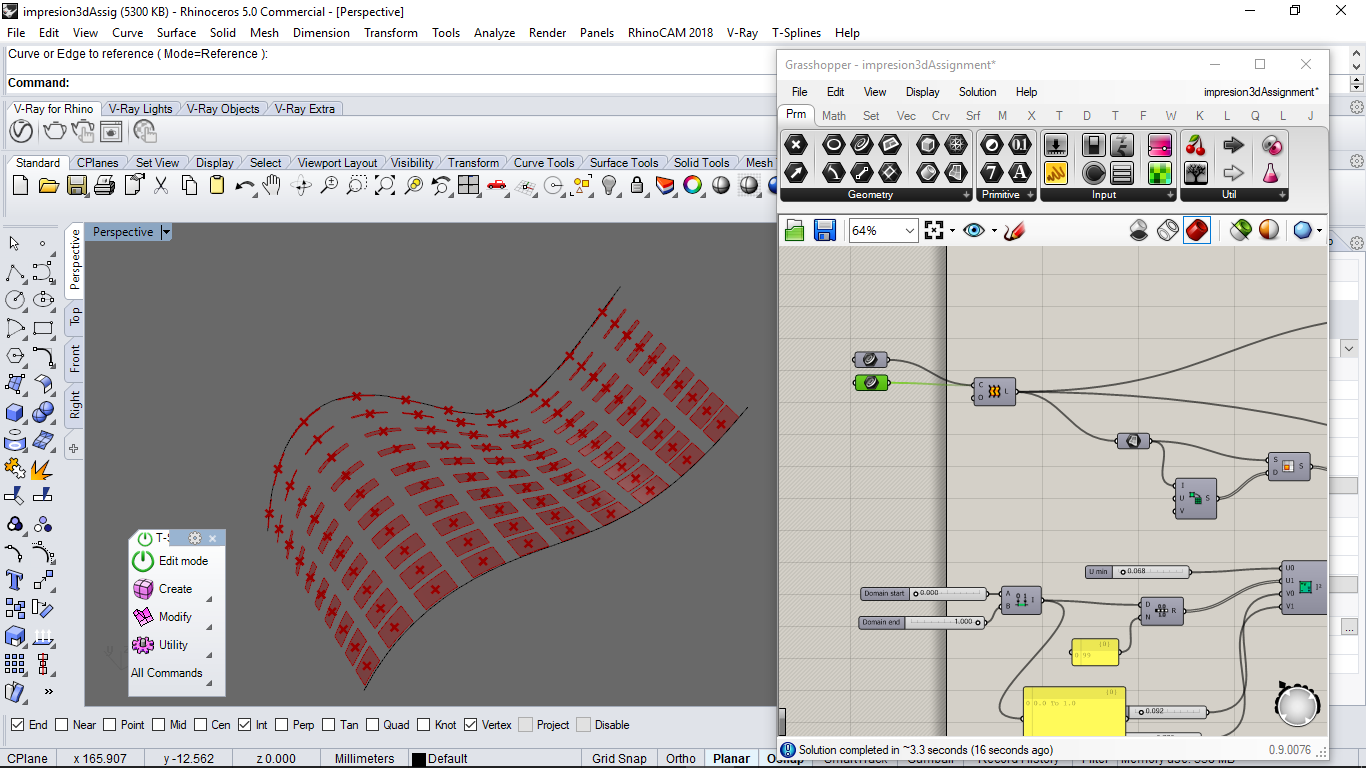Select the Text 'A' parameter icon
Screen dimensions: 1366x768
point(1020,173)
